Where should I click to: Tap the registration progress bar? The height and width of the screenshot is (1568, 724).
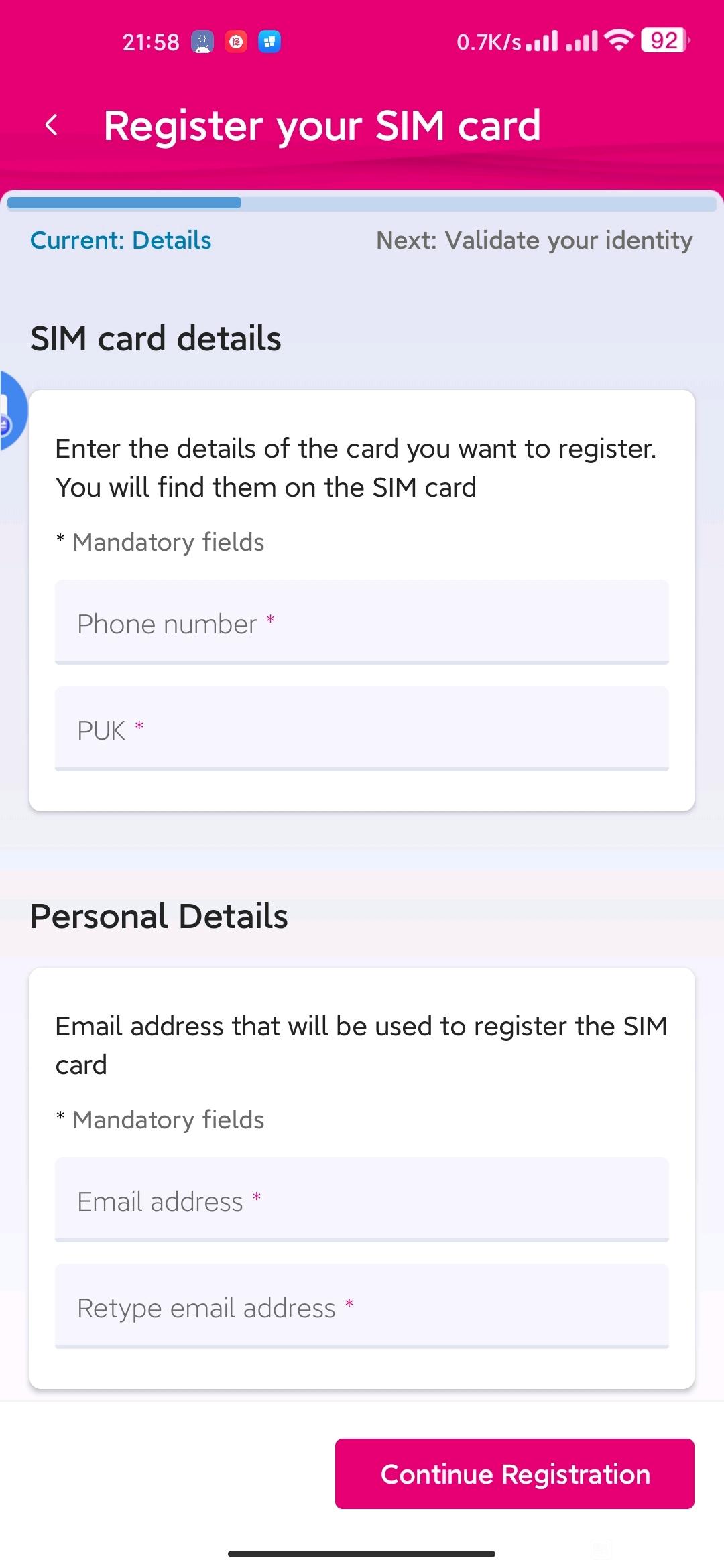point(362,203)
